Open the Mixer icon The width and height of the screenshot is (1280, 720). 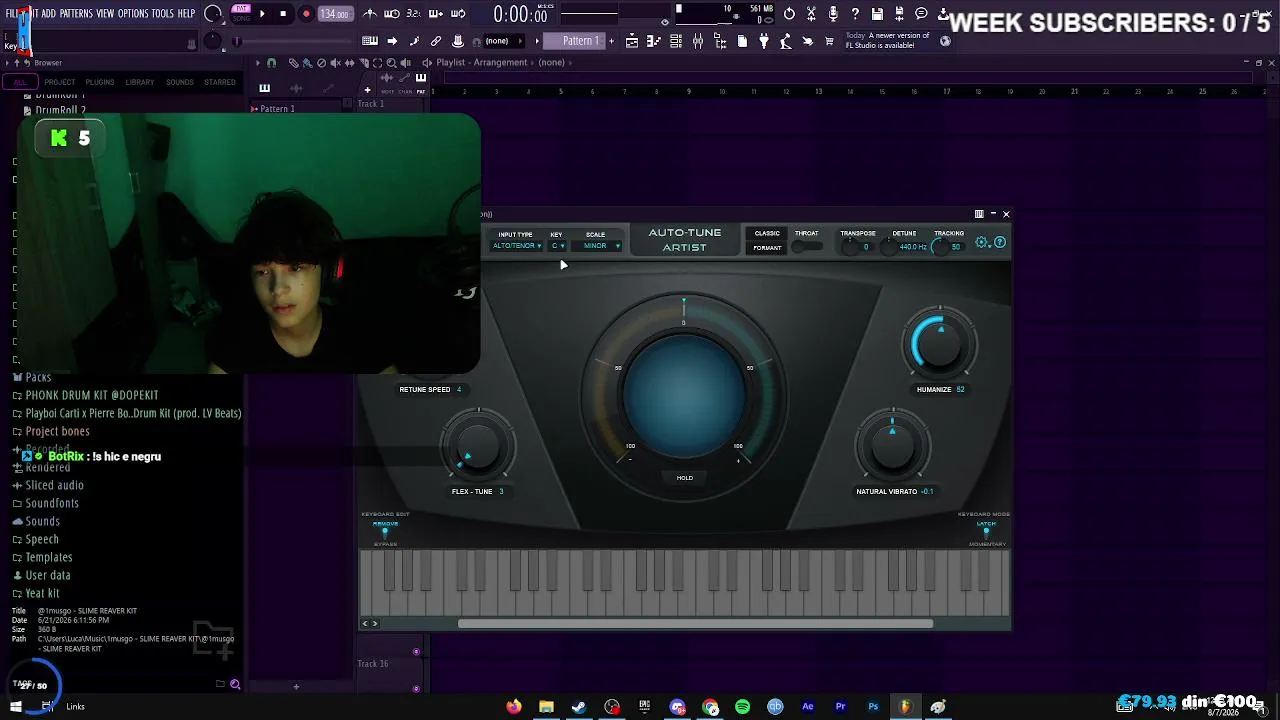pos(698,41)
